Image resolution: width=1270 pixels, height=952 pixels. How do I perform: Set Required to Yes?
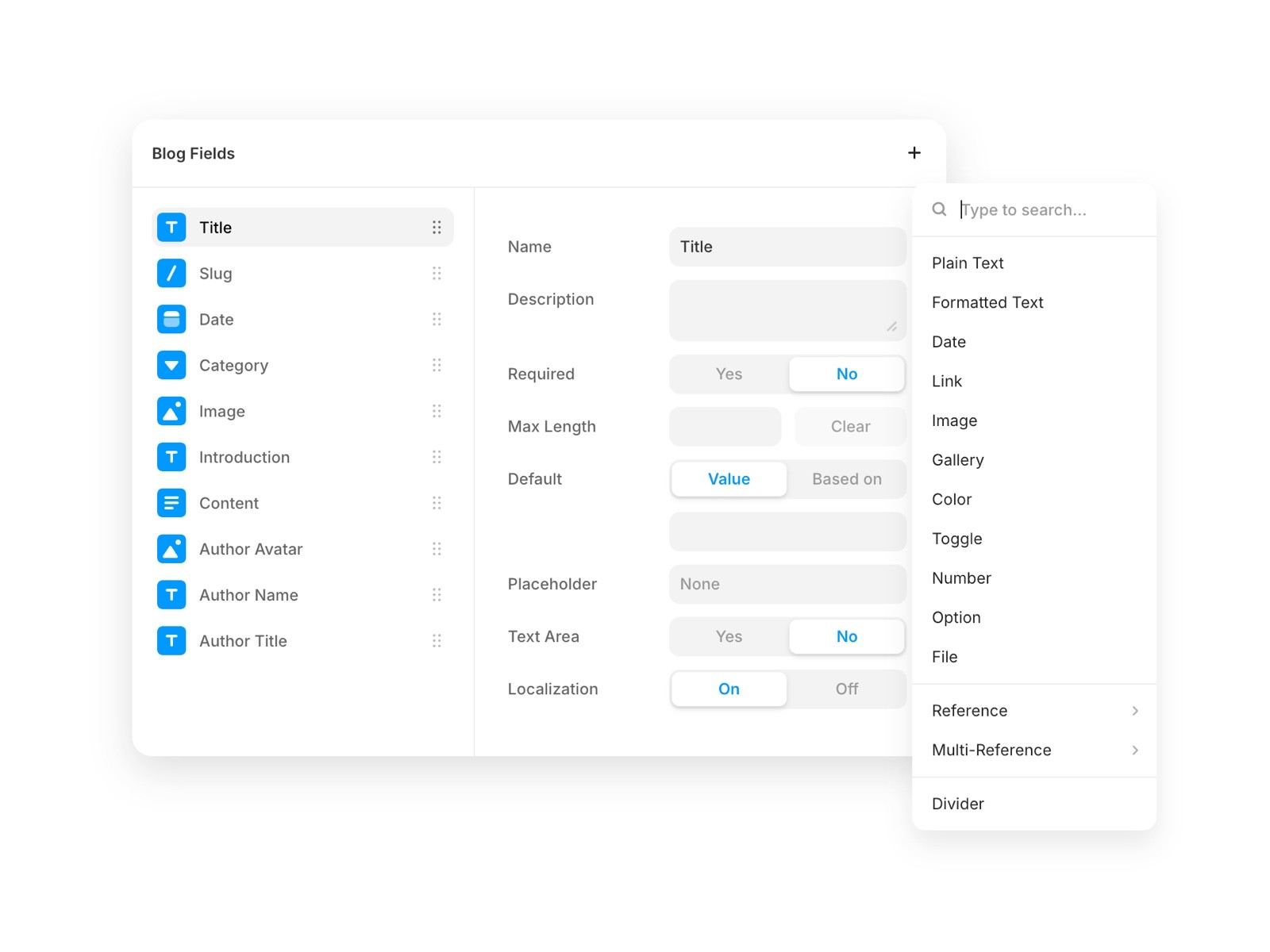coord(728,374)
